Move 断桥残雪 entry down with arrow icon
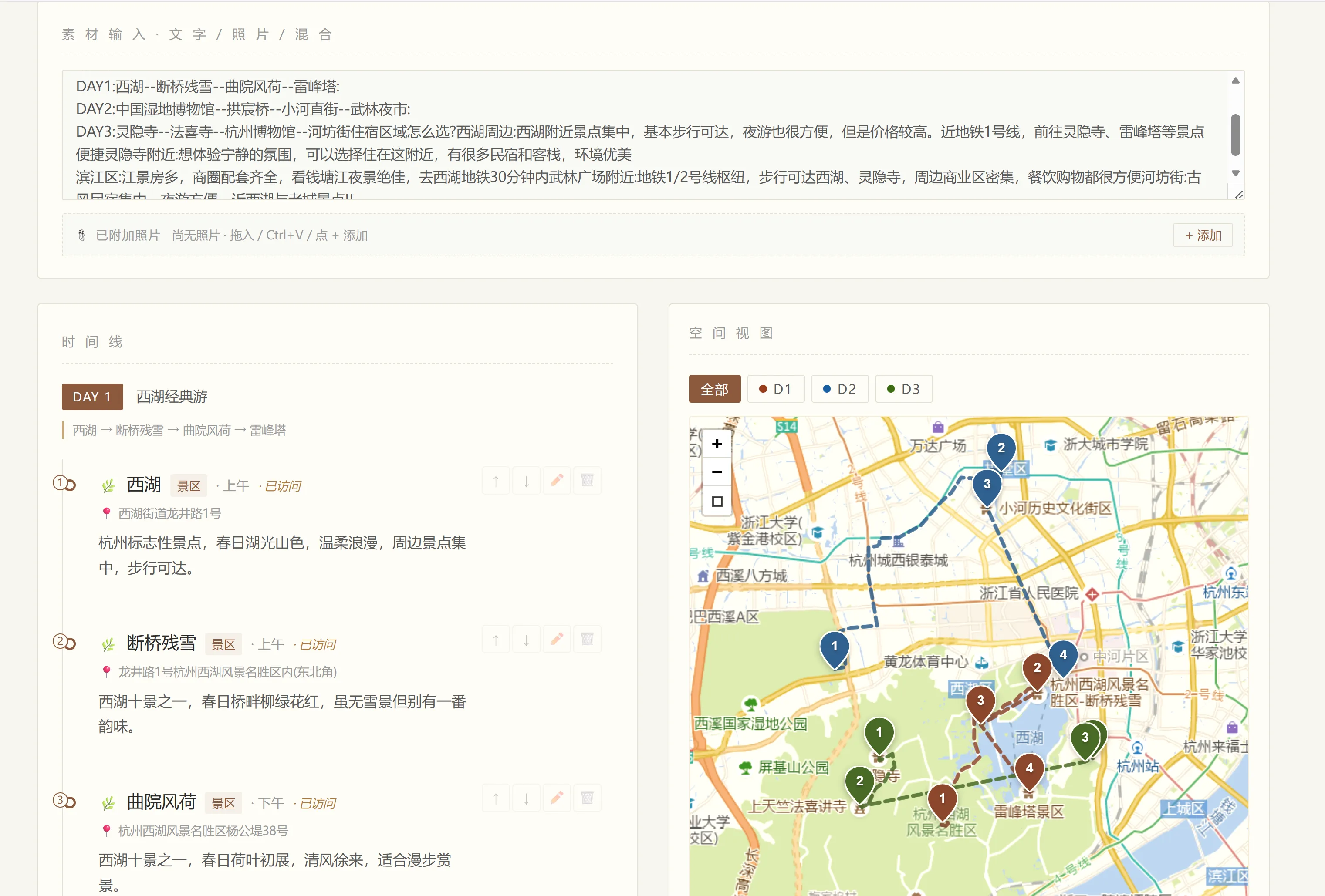Viewport: 1325px width, 896px height. (526, 640)
